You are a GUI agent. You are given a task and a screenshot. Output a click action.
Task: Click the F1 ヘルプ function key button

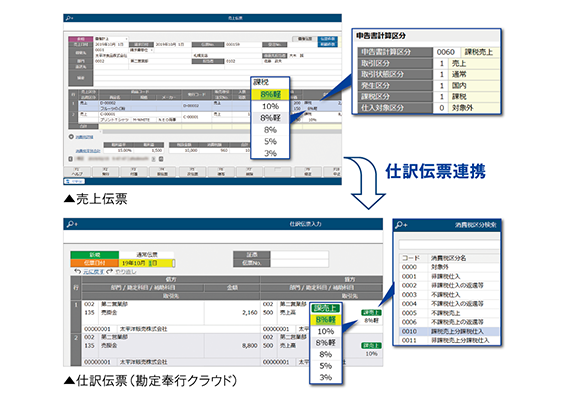pyautogui.click(x=77, y=172)
